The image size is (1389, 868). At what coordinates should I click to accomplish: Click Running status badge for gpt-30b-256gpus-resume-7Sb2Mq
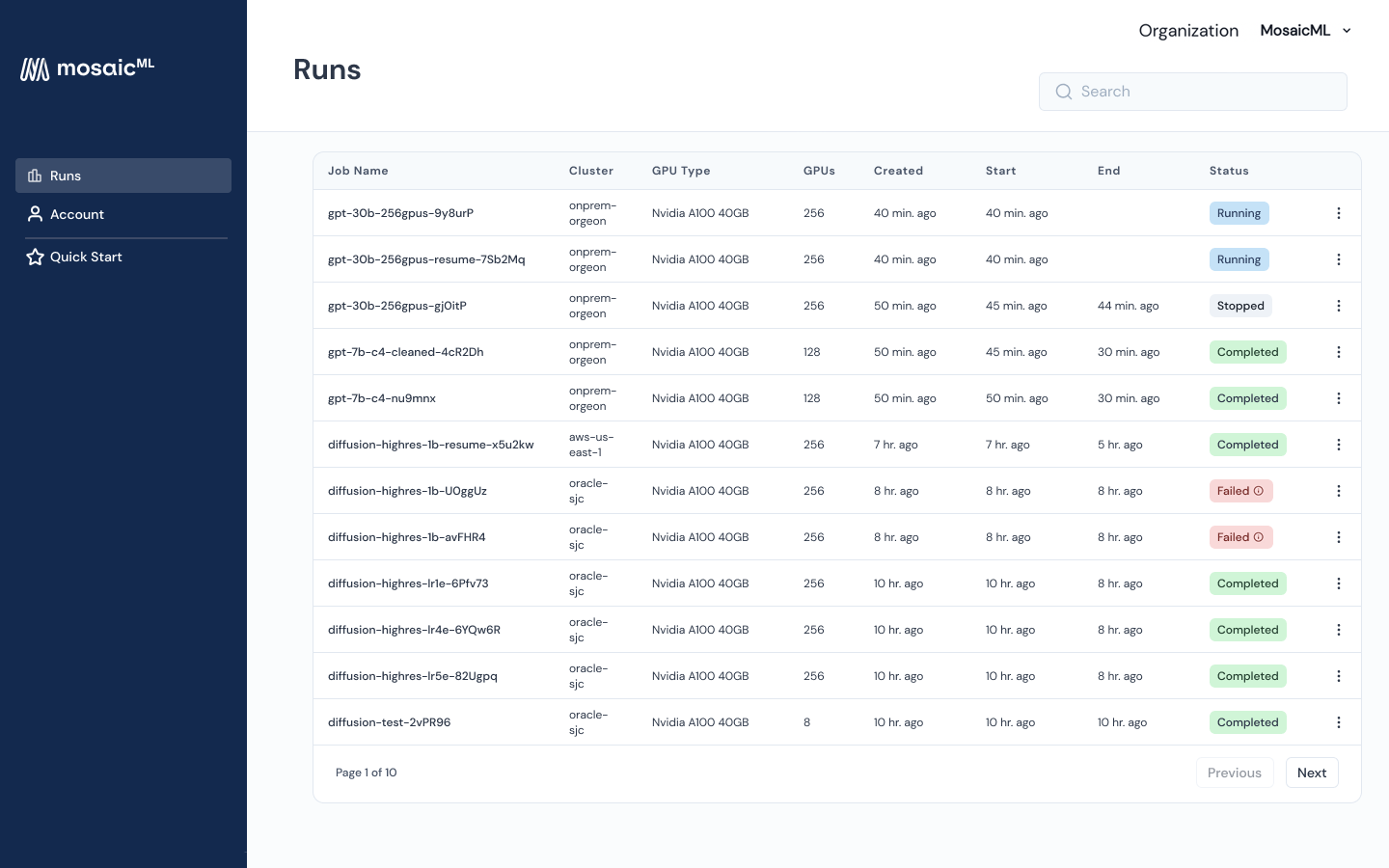[x=1239, y=259]
